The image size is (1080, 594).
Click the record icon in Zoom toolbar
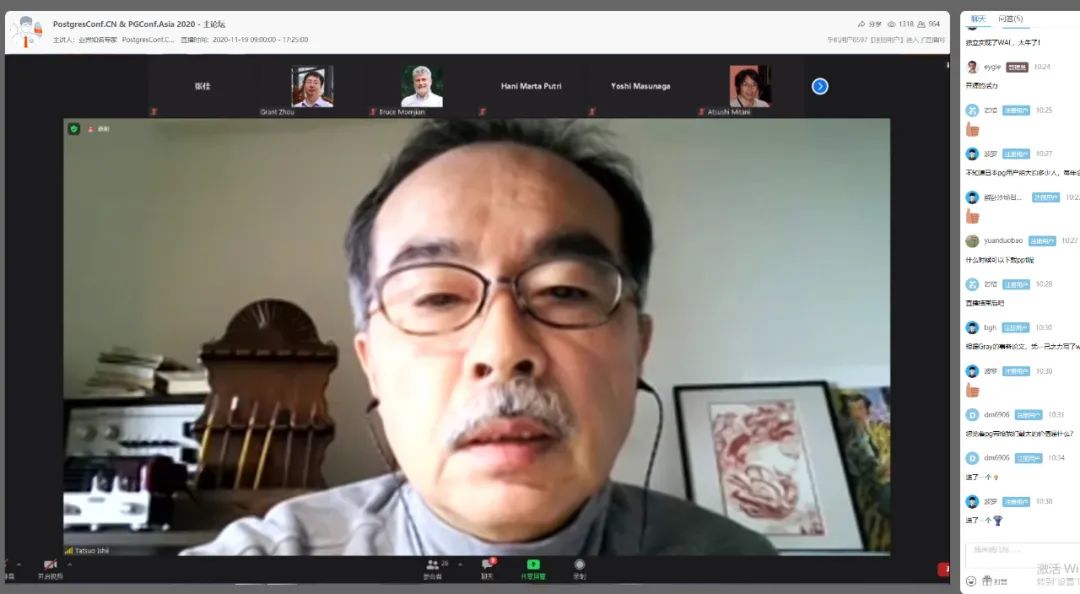click(x=579, y=564)
